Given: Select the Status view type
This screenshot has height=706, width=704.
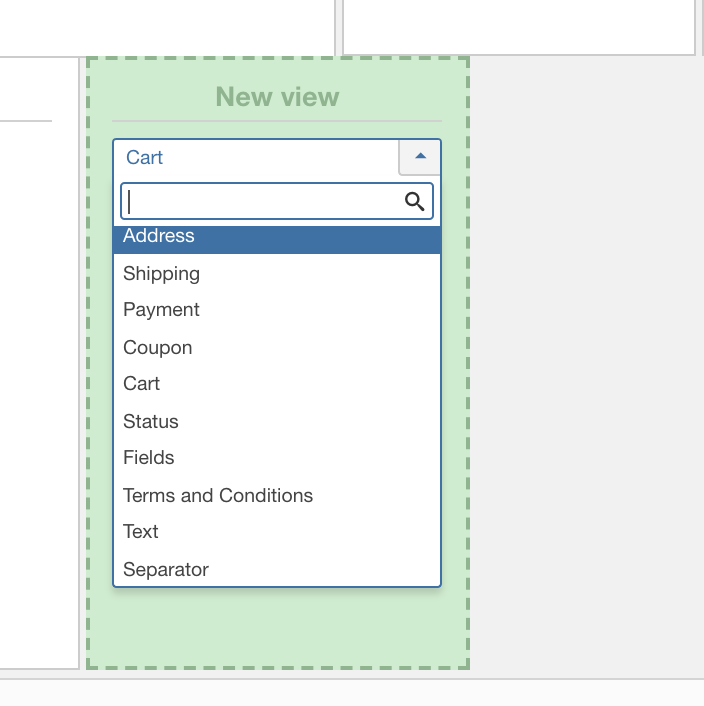Looking at the screenshot, I should click(277, 421).
